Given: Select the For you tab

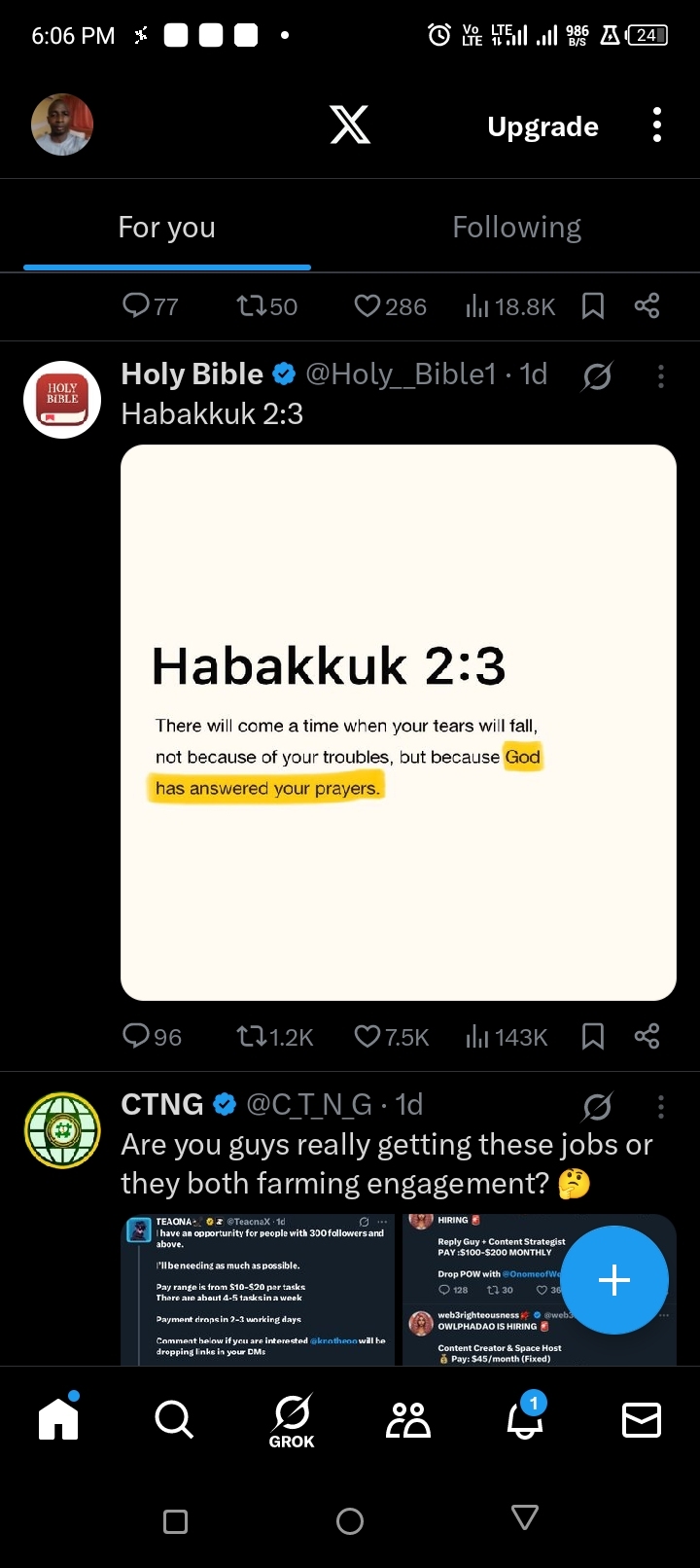Looking at the screenshot, I should coord(167,228).
